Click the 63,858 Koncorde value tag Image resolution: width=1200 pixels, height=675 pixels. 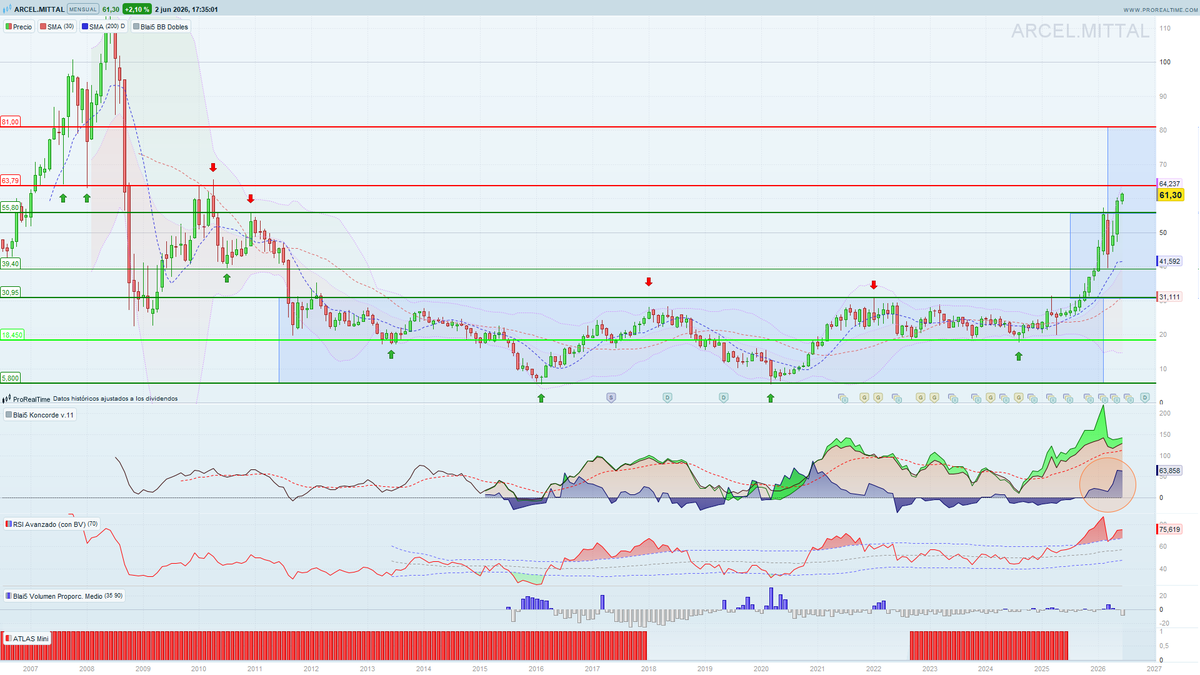(x=1170, y=470)
